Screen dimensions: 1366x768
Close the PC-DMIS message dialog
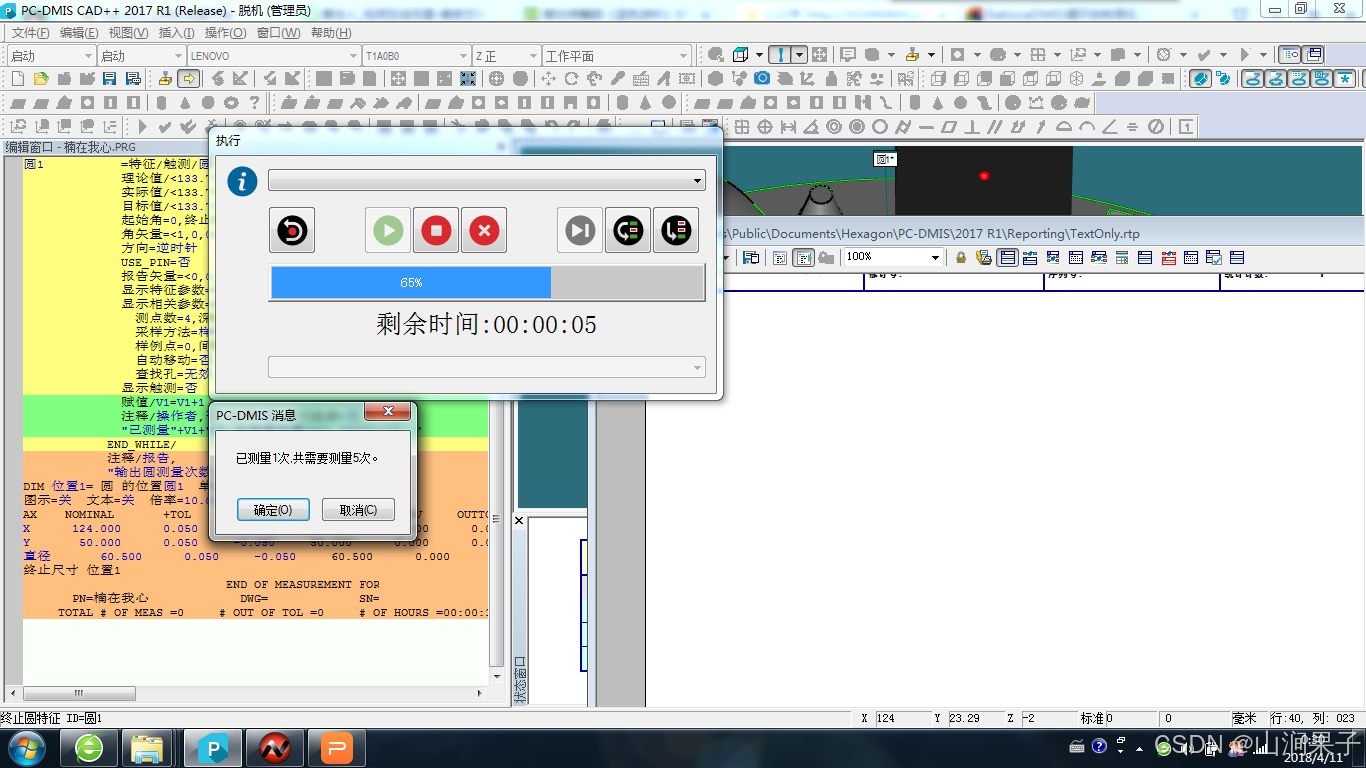point(388,411)
